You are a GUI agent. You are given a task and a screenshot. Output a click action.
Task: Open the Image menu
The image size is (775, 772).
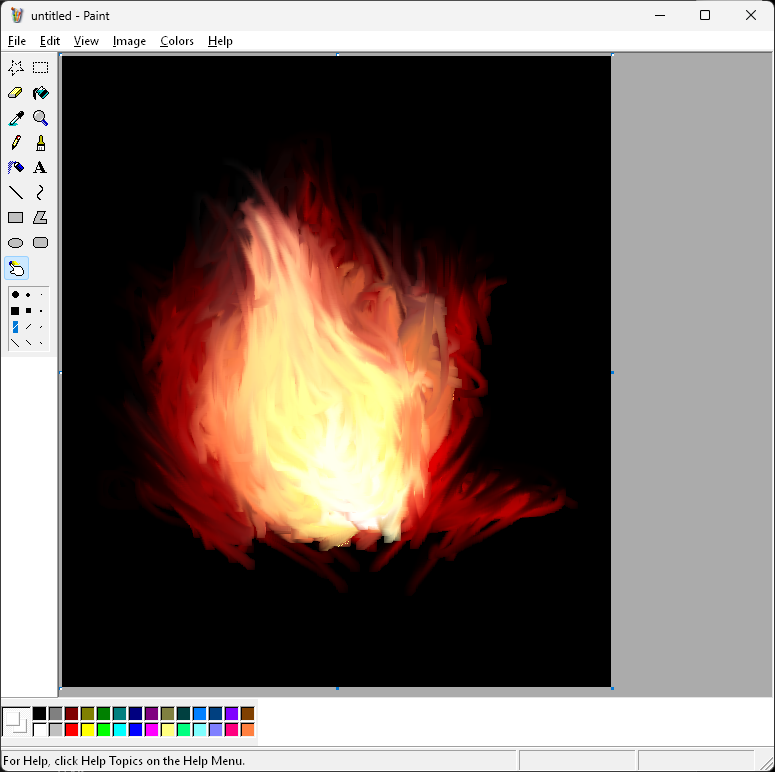click(x=129, y=41)
